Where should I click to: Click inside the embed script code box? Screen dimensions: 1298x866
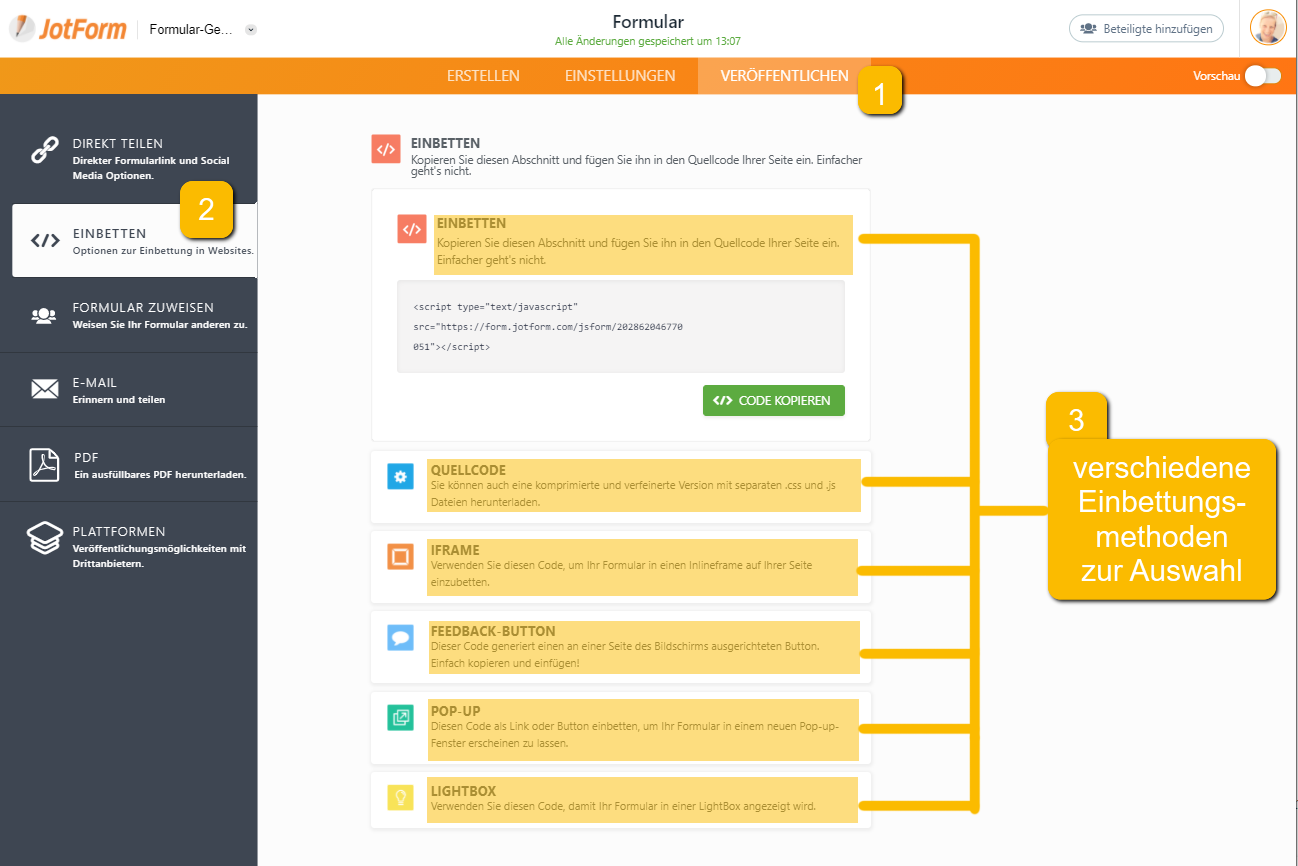(x=620, y=326)
